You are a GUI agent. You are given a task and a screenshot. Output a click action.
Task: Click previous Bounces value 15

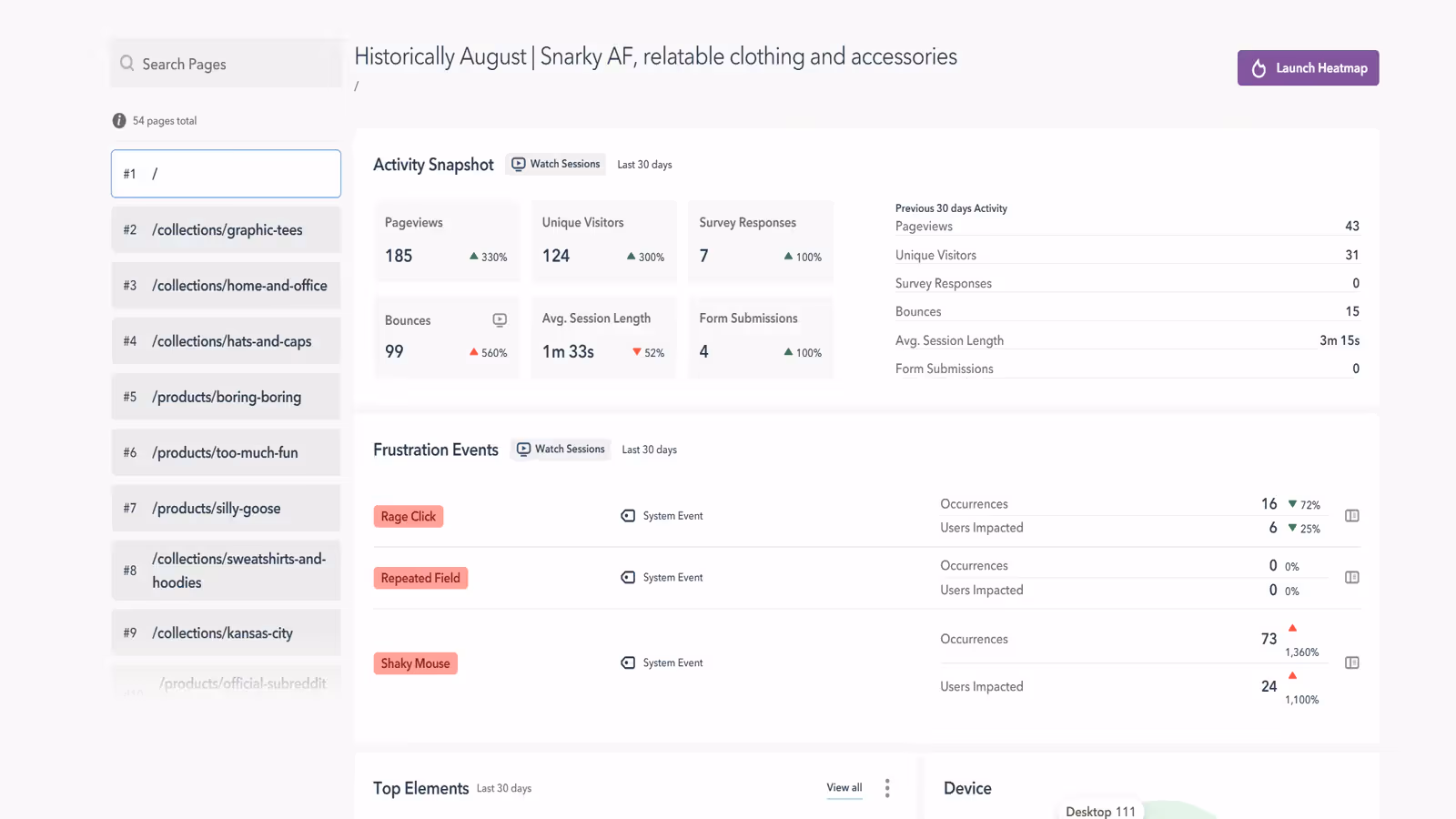(1352, 312)
